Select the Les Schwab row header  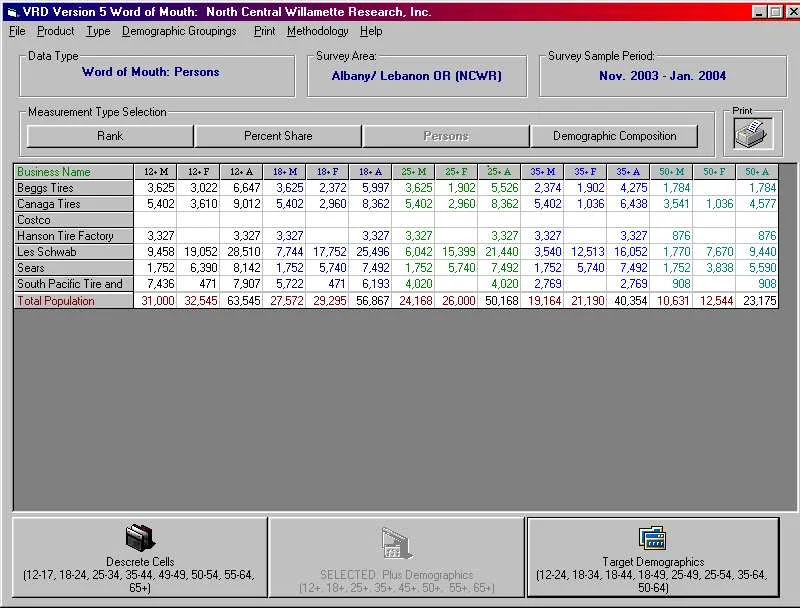(x=73, y=252)
